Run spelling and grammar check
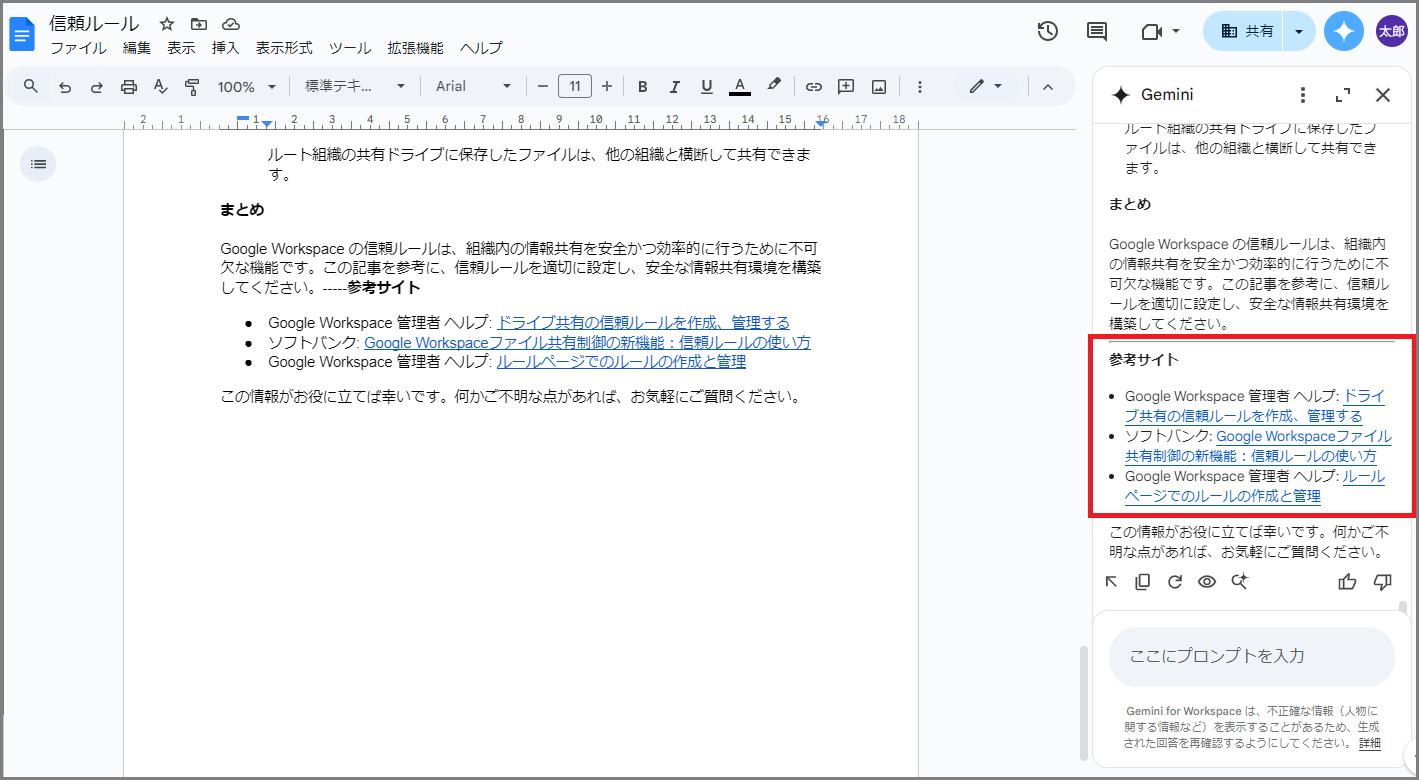This screenshot has height=780, width=1419. (x=161, y=87)
